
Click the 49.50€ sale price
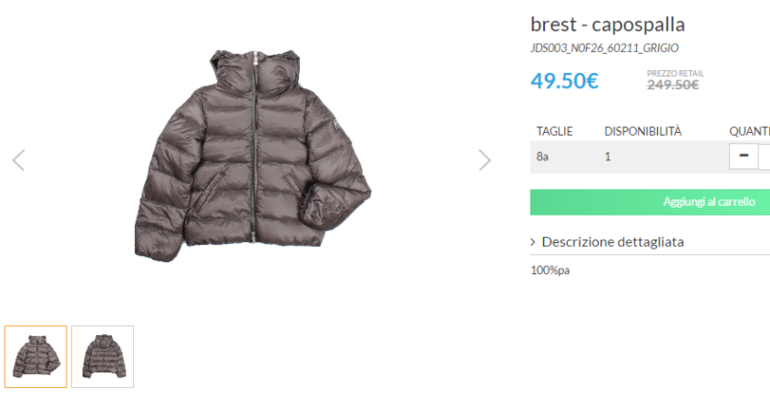pos(564,81)
